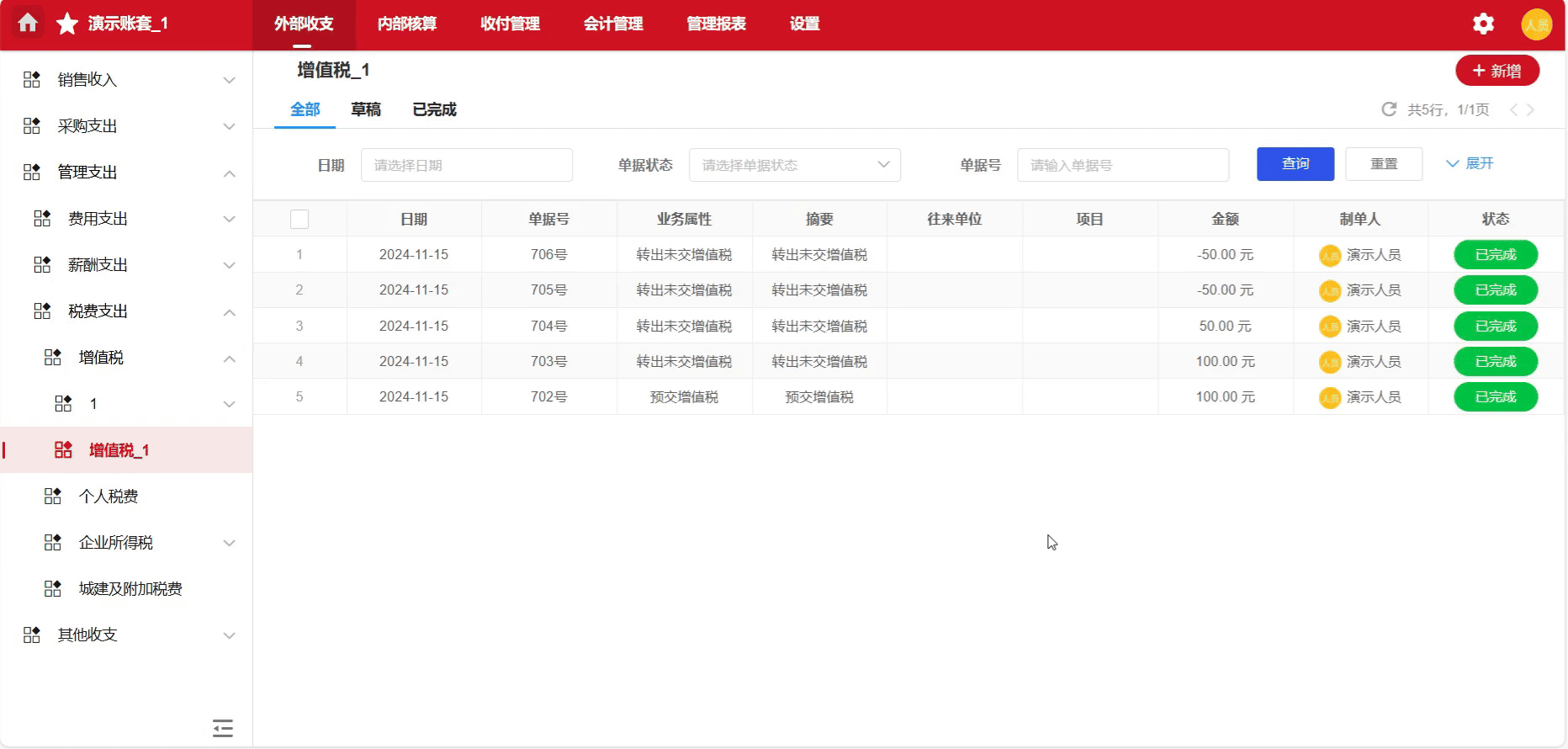Click the 个人税费 sidebar icon

(x=53, y=496)
